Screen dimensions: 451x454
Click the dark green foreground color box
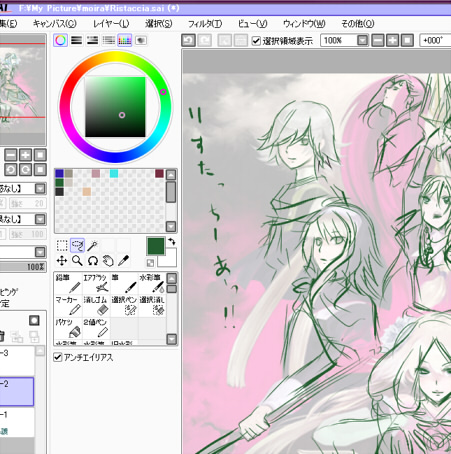[156, 246]
